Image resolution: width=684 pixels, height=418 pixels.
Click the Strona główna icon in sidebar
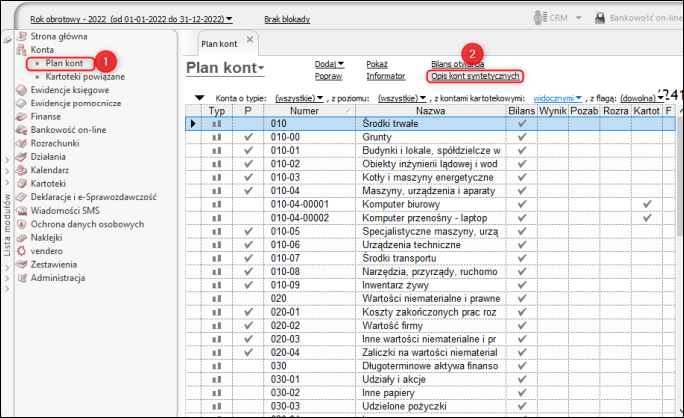pos(21,36)
